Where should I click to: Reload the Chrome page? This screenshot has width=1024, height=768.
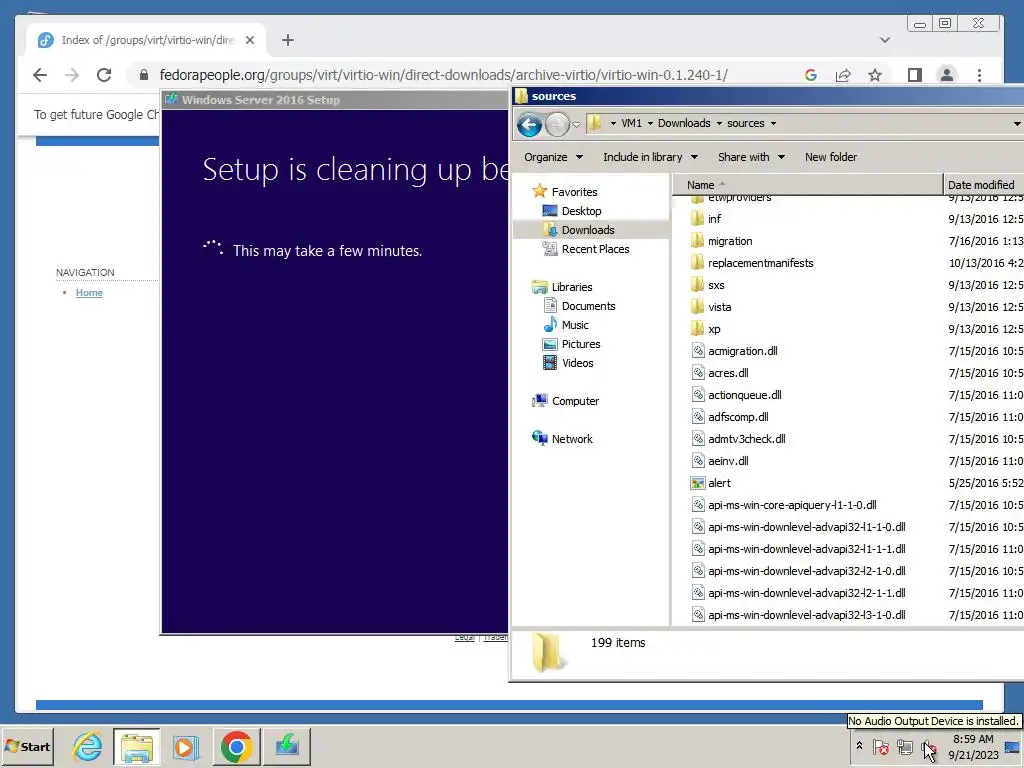tap(104, 75)
